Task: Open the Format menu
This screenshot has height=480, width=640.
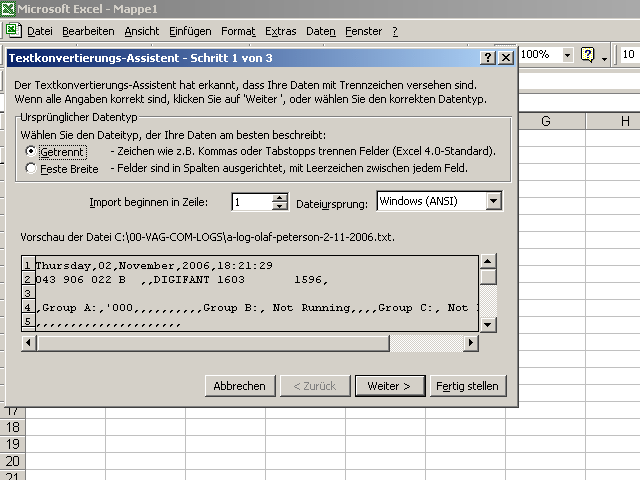Action: coord(238,31)
